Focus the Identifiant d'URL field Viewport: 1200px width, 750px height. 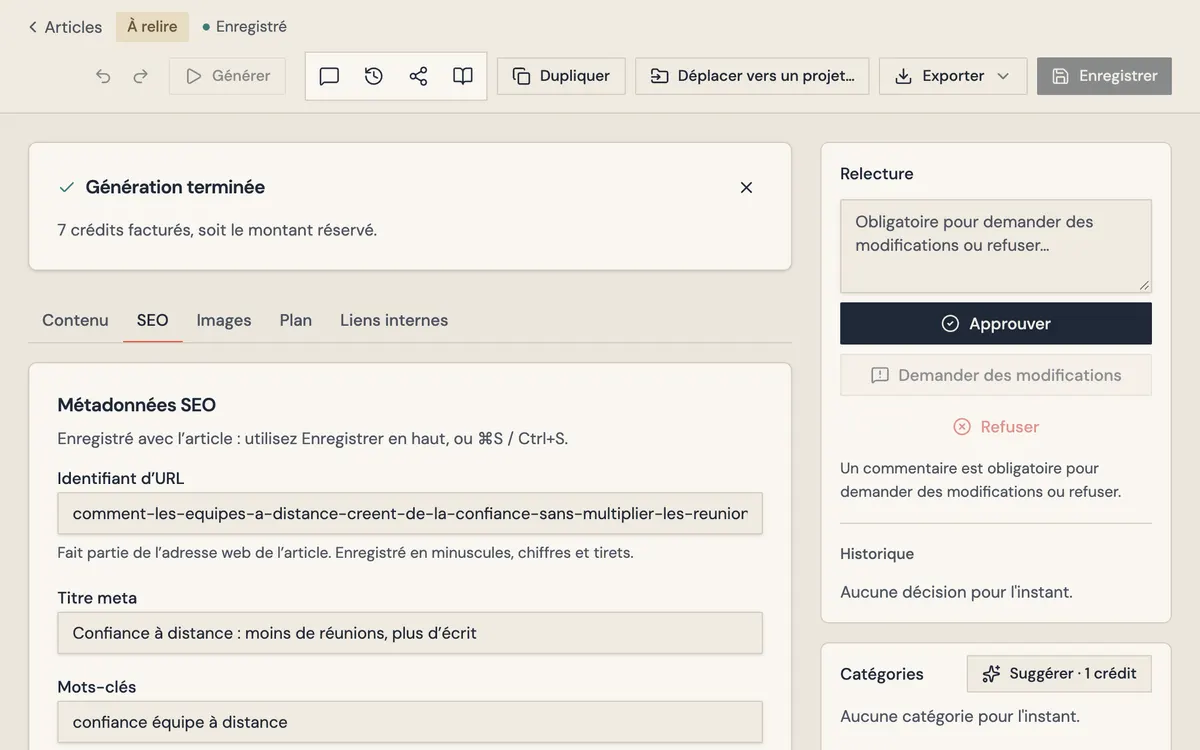(x=410, y=513)
